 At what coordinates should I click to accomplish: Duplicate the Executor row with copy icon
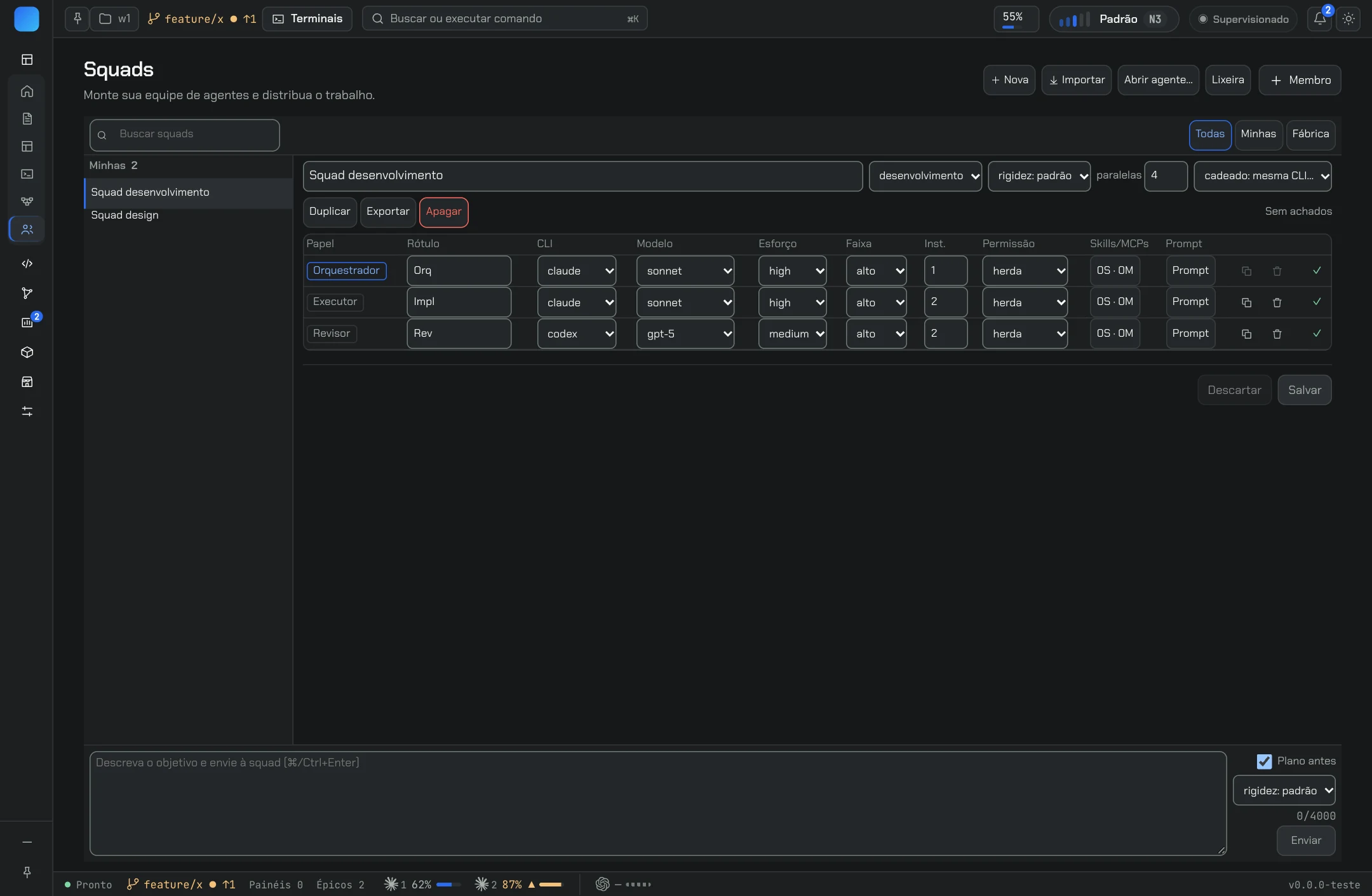coord(1246,302)
